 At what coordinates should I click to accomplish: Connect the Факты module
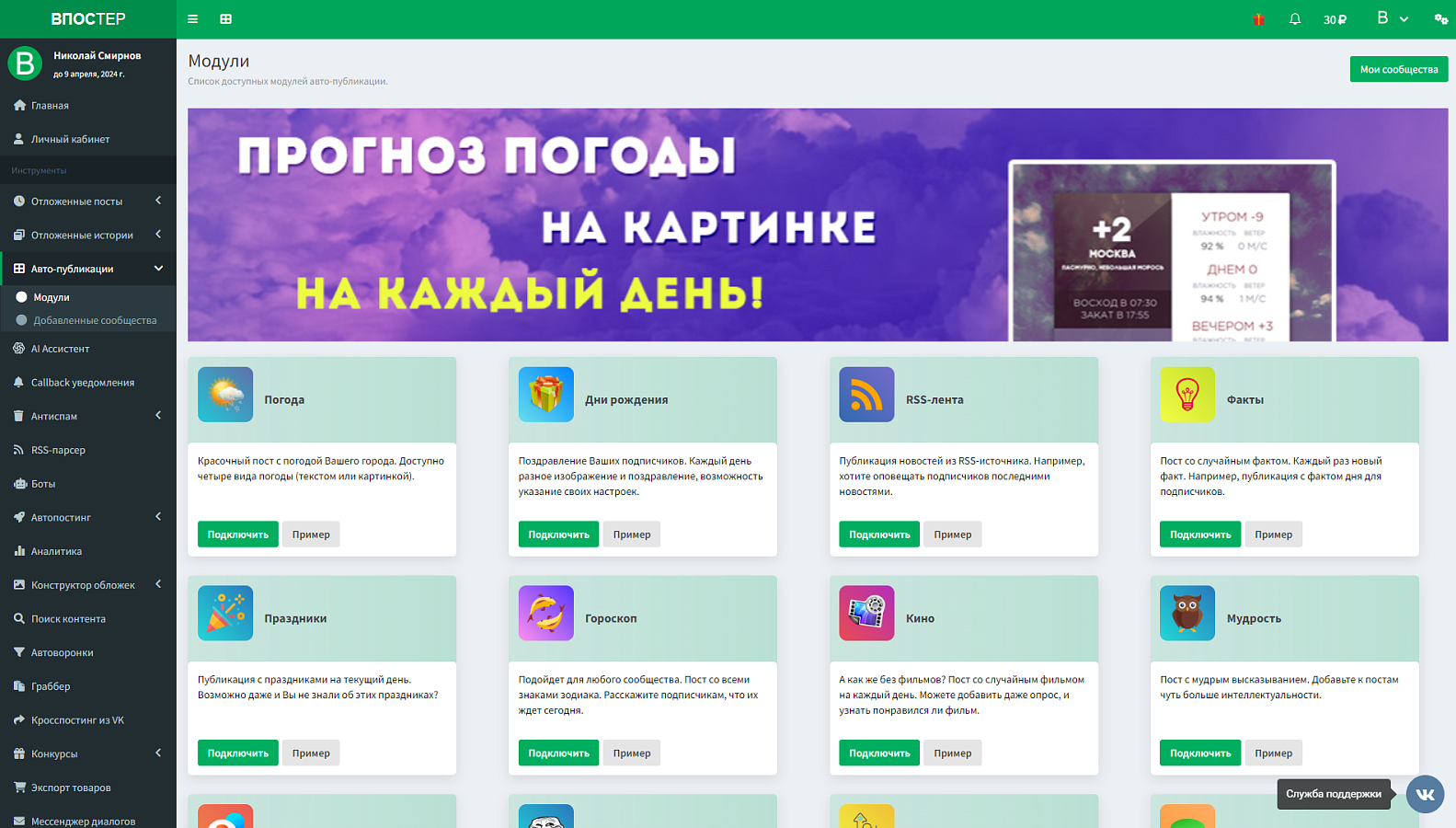[1200, 535]
